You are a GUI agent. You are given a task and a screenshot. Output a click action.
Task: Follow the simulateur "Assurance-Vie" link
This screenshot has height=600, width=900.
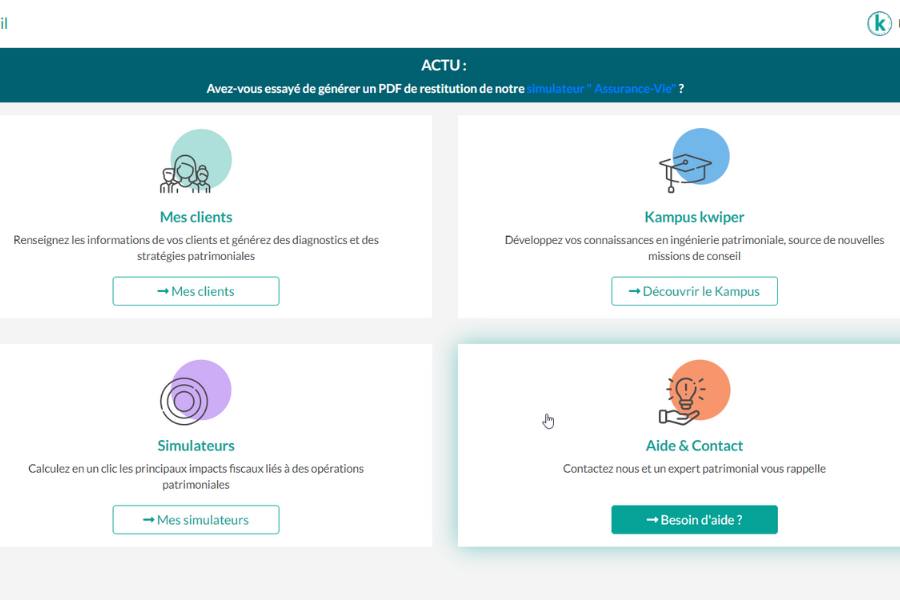[601, 88]
